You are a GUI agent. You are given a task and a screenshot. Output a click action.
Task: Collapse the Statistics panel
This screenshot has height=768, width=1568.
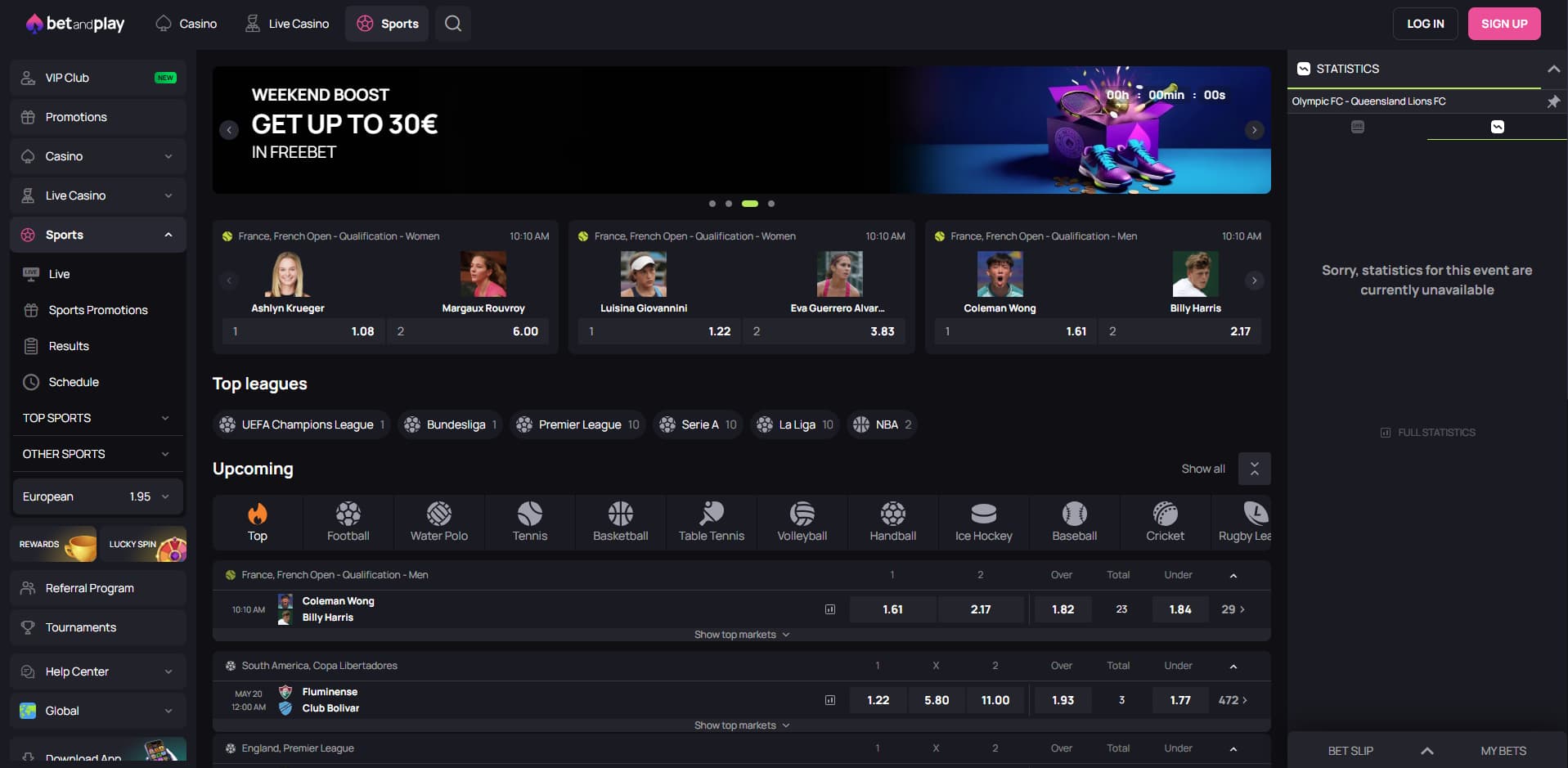(1553, 70)
